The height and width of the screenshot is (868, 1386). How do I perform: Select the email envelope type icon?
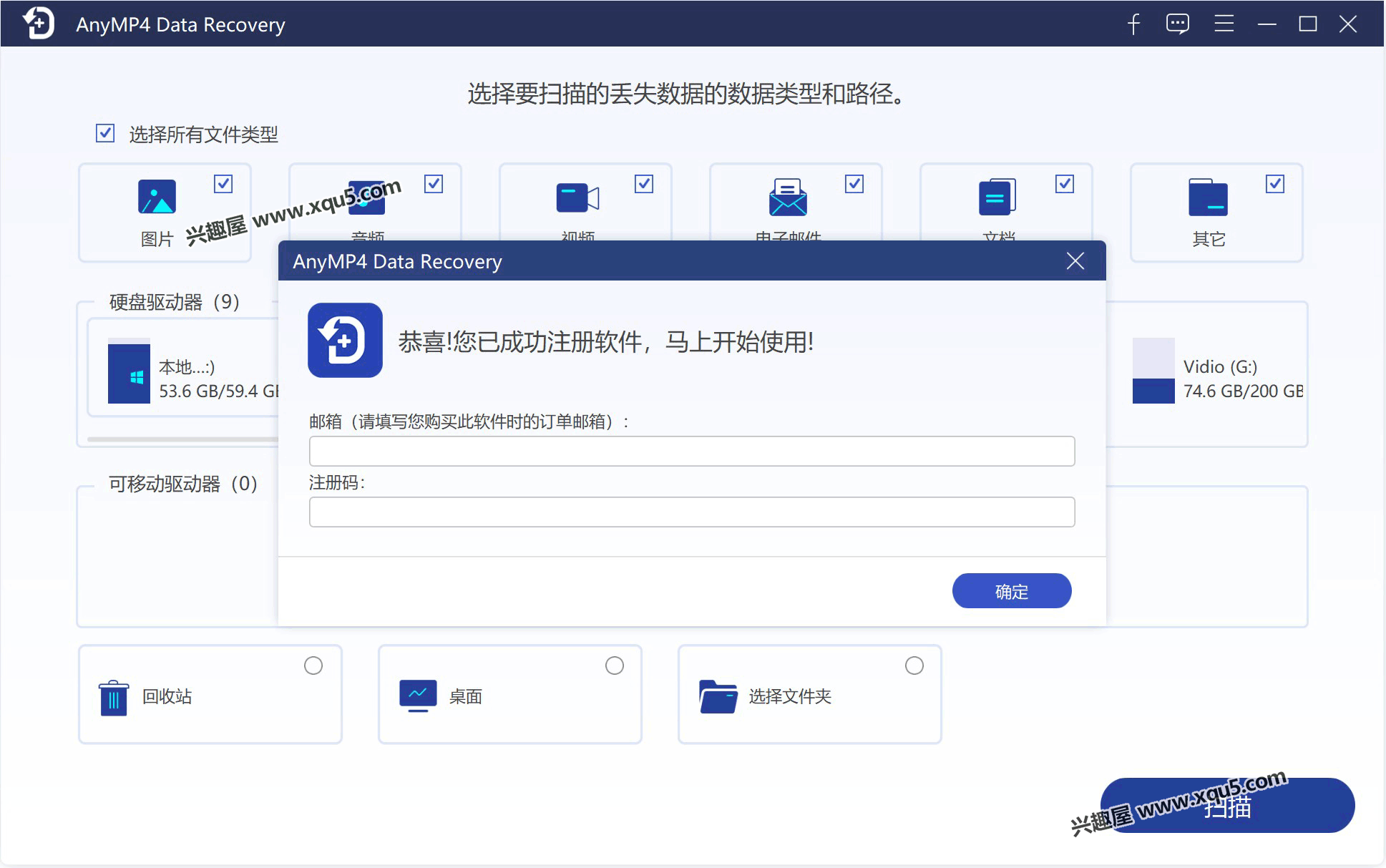(788, 197)
